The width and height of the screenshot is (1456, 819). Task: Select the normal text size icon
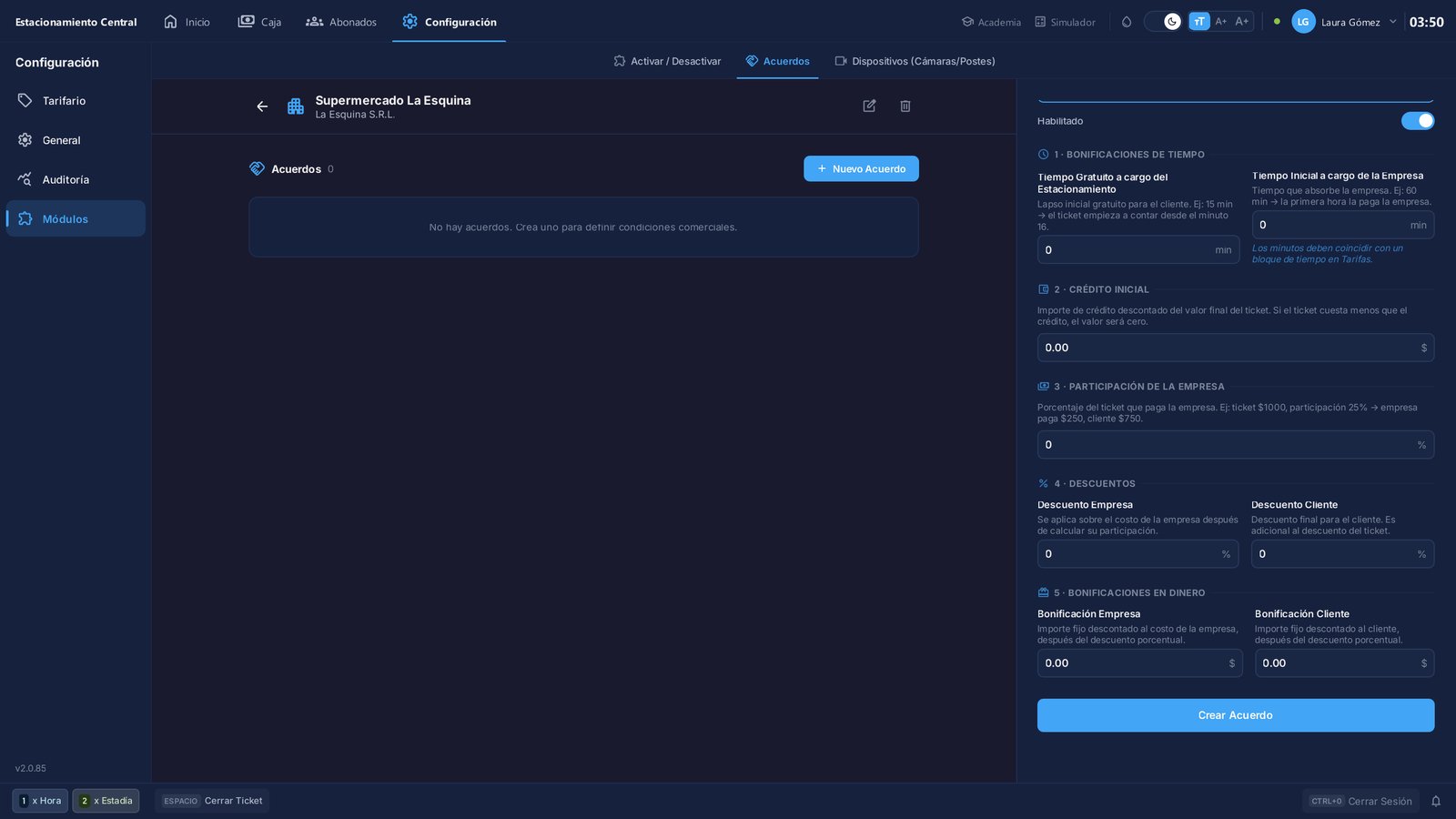(1199, 22)
